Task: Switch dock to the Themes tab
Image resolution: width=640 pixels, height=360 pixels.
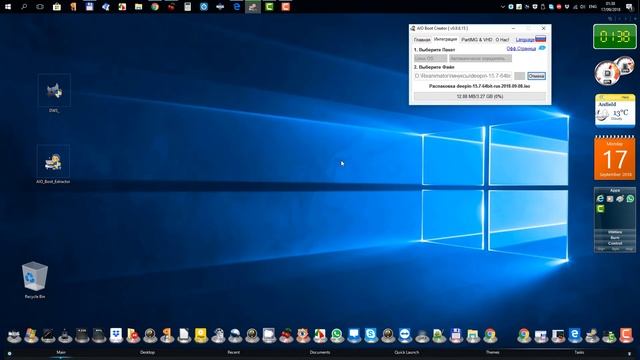Action: (x=493, y=352)
